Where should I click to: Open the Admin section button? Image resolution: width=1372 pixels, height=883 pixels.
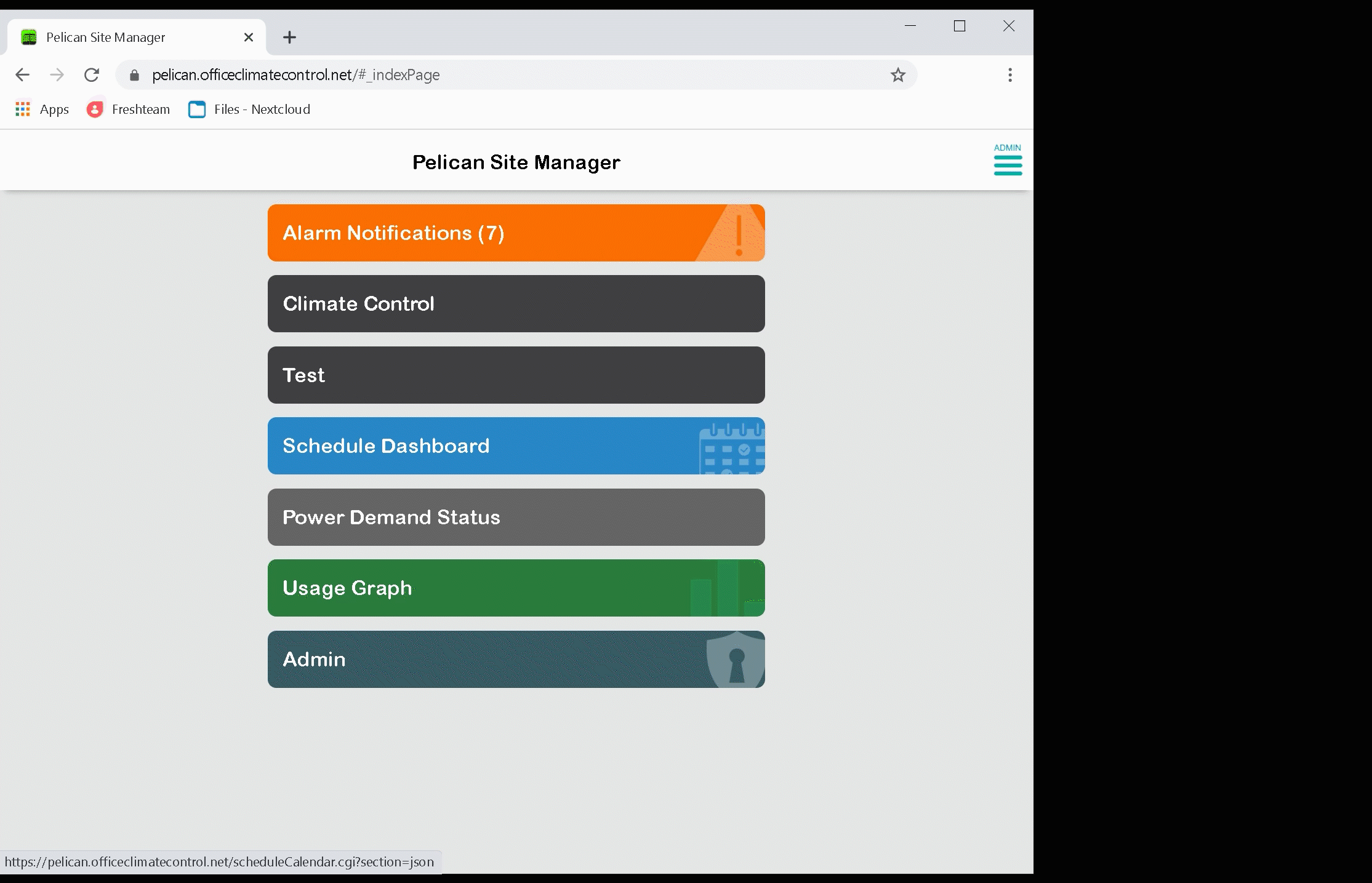point(516,659)
